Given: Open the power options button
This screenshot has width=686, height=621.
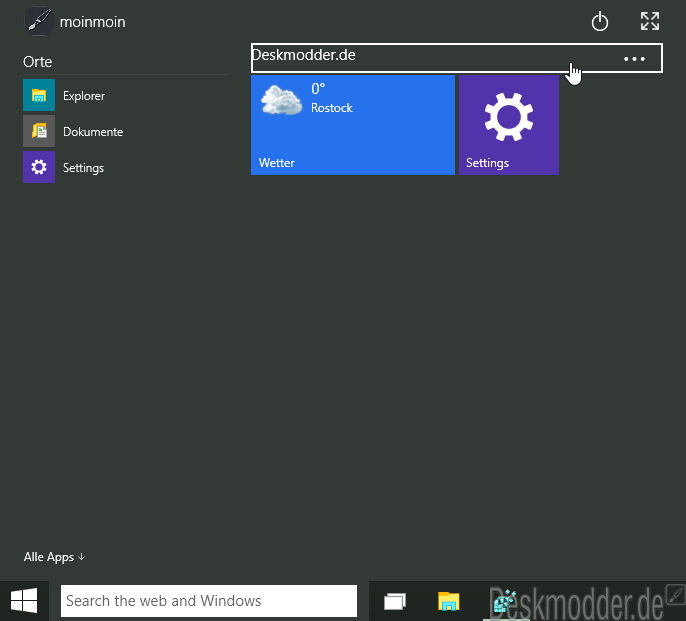Looking at the screenshot, I should (599, 21).
